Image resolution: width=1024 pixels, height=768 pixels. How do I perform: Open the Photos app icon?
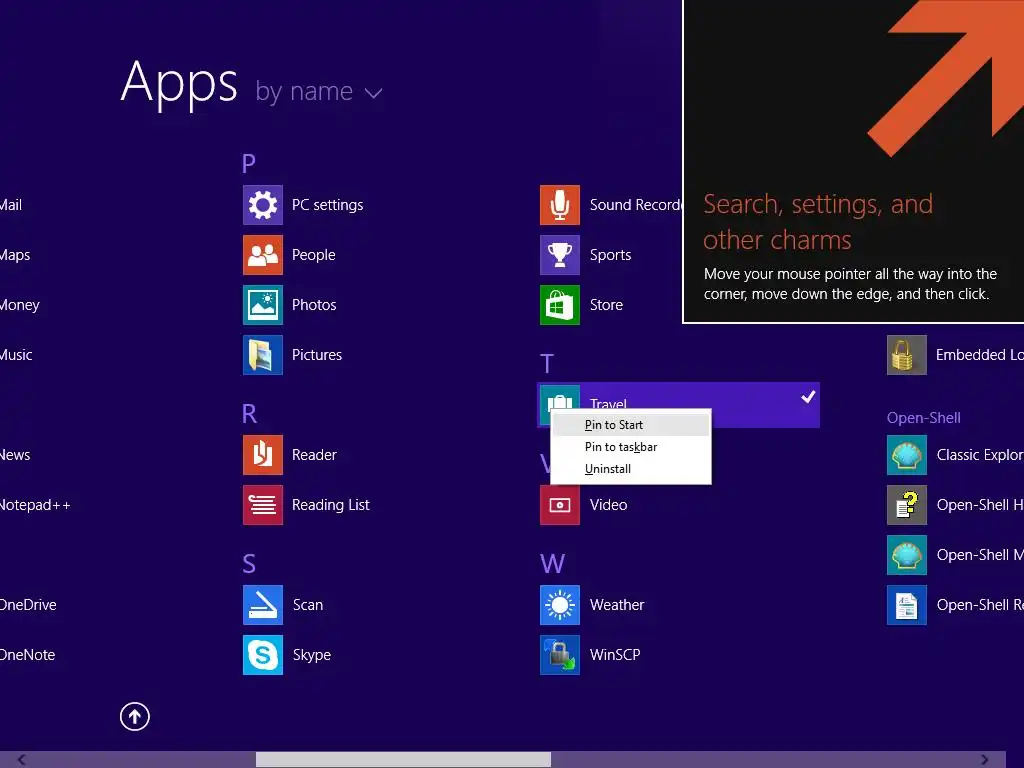click(x=263, y=305)
